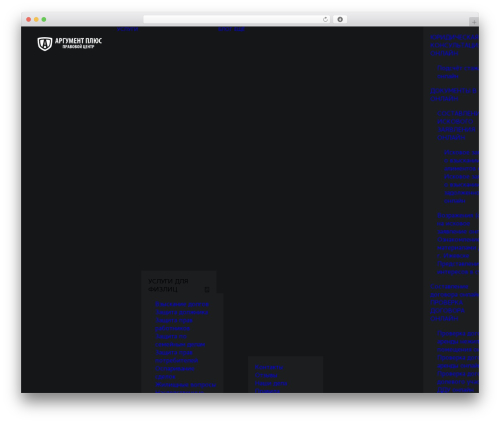The image size is (500, 423).
Task: Open Отзывы link
Action: tap(266, 375)
